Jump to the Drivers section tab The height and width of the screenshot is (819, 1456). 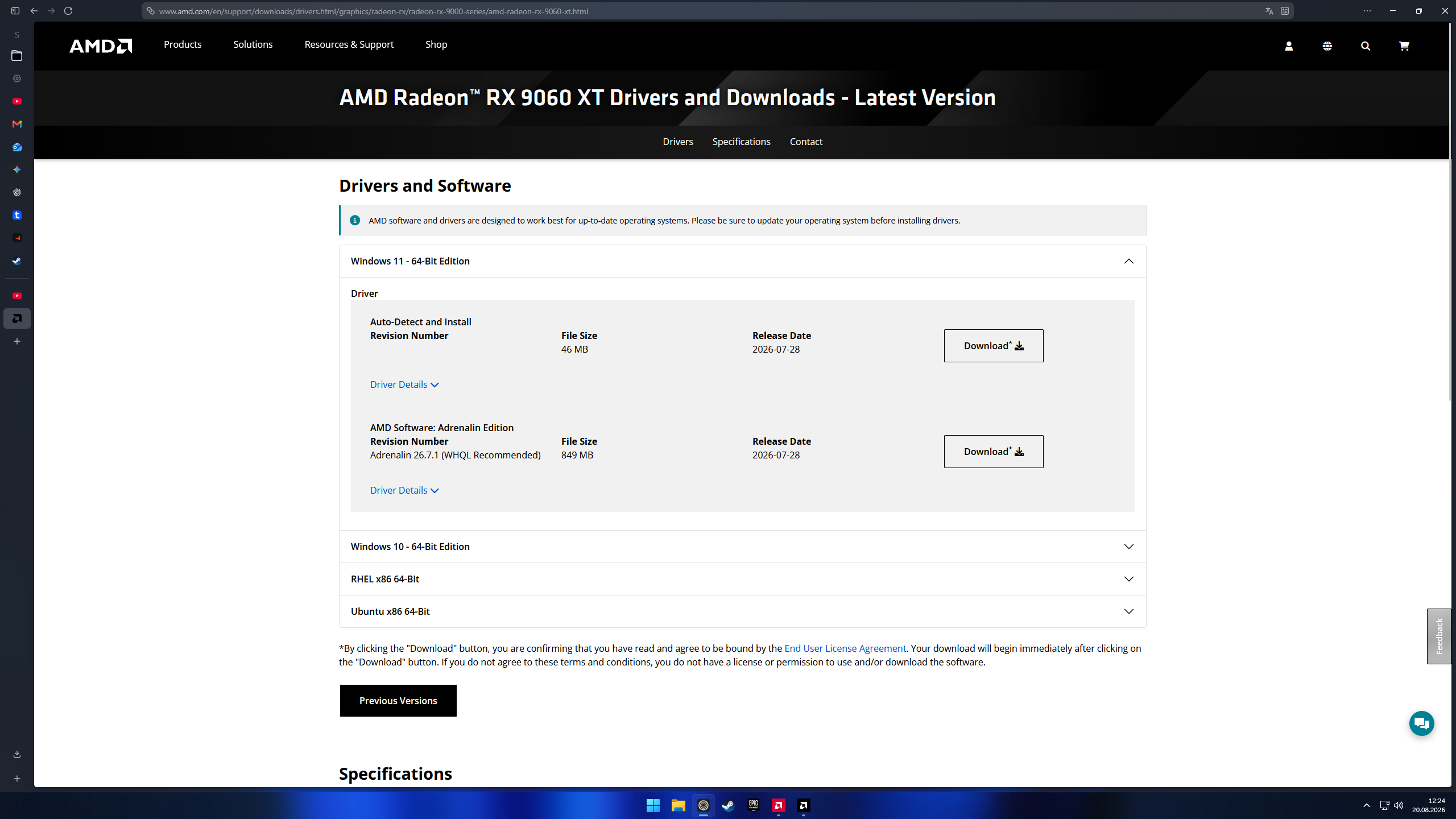tap(678, 142)
